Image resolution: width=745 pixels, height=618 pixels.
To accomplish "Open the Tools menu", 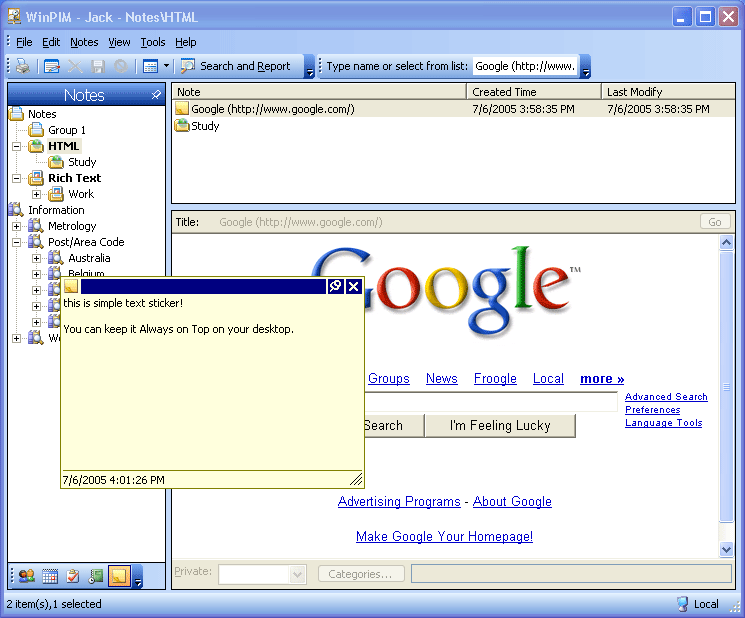I will (153, 42).
